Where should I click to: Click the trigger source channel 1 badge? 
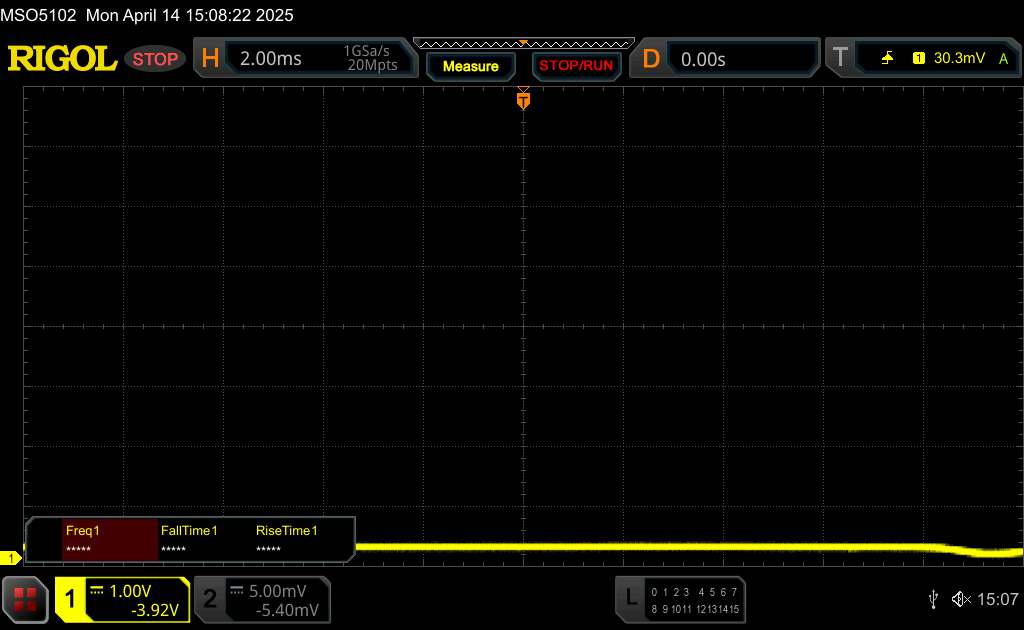(x=918, y=58)
